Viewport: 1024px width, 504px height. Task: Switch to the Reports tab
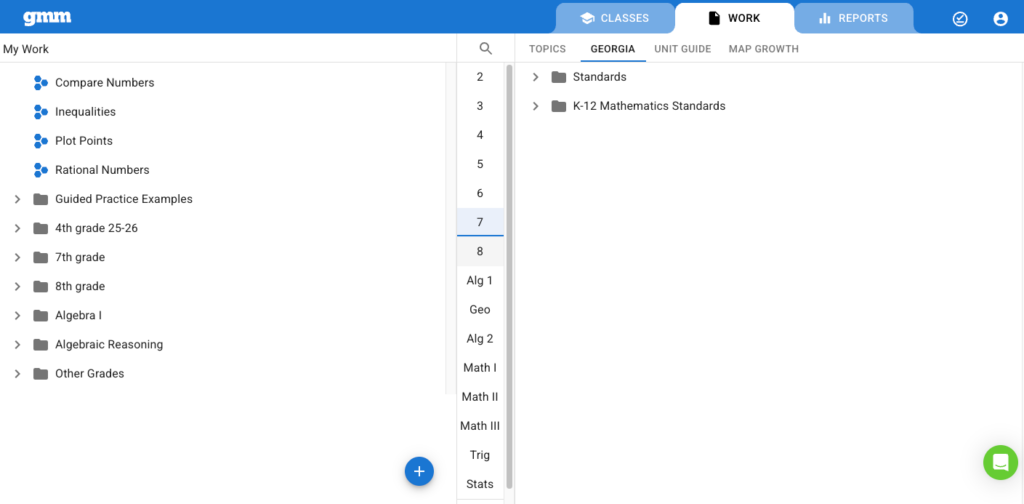pyautogui.click(x=853, y=18)
